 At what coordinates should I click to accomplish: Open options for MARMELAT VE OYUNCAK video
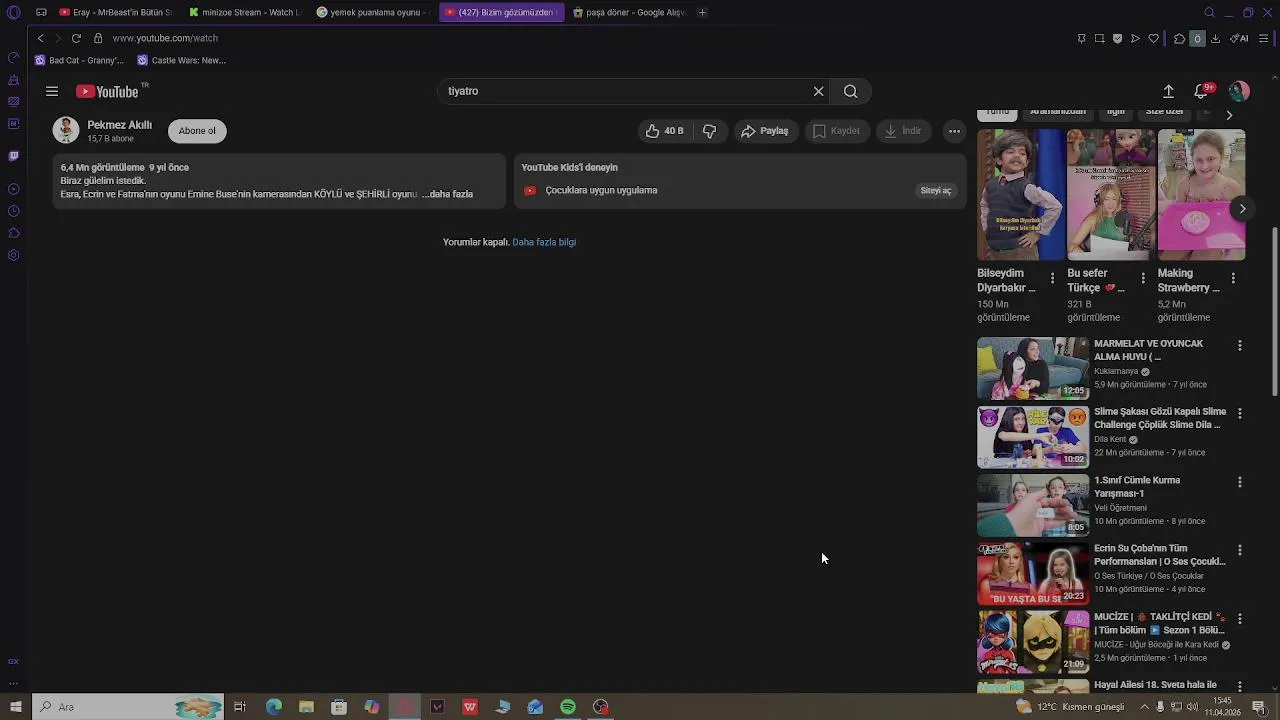[1240, 345]
